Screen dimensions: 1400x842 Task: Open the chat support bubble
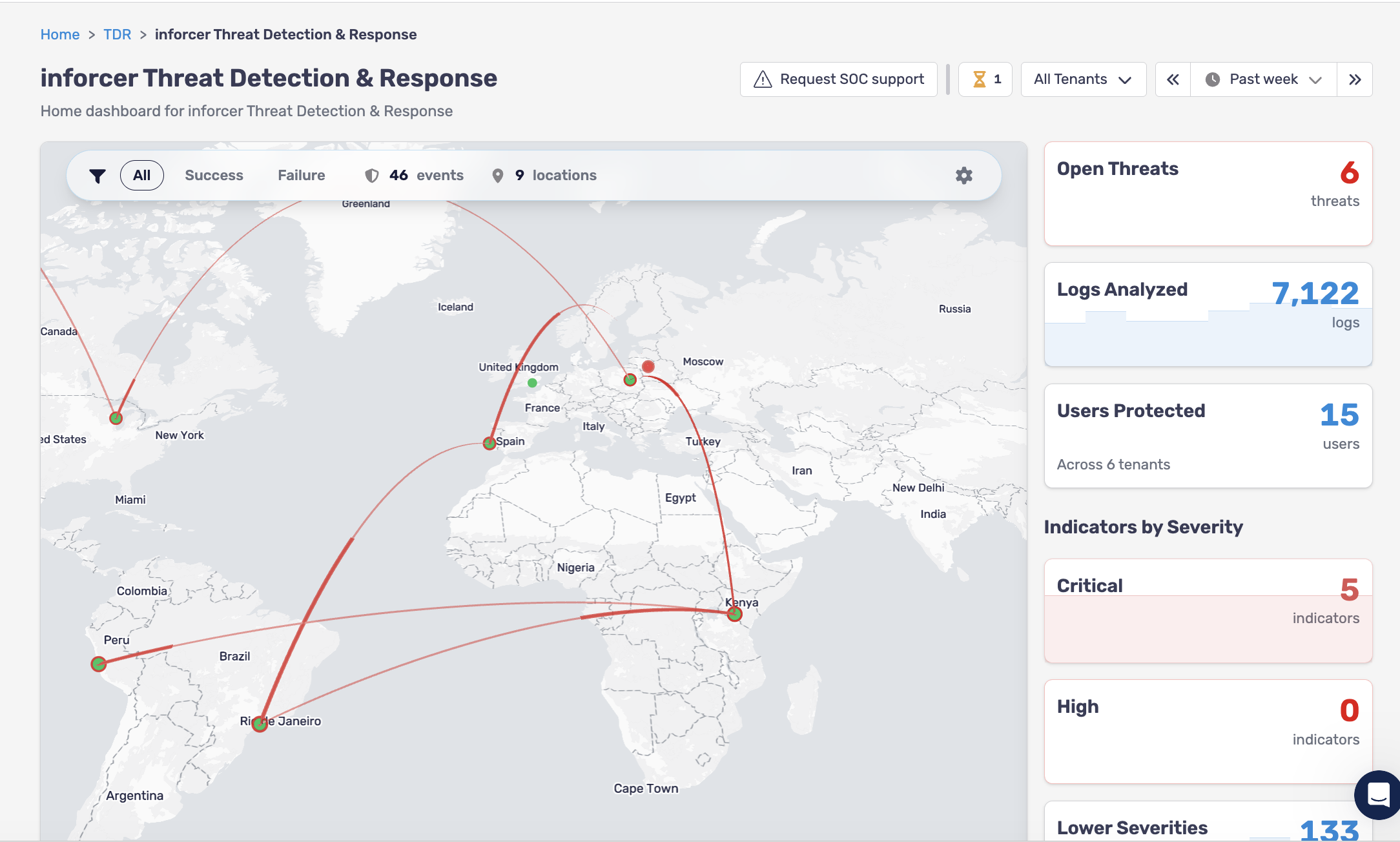1378,795
